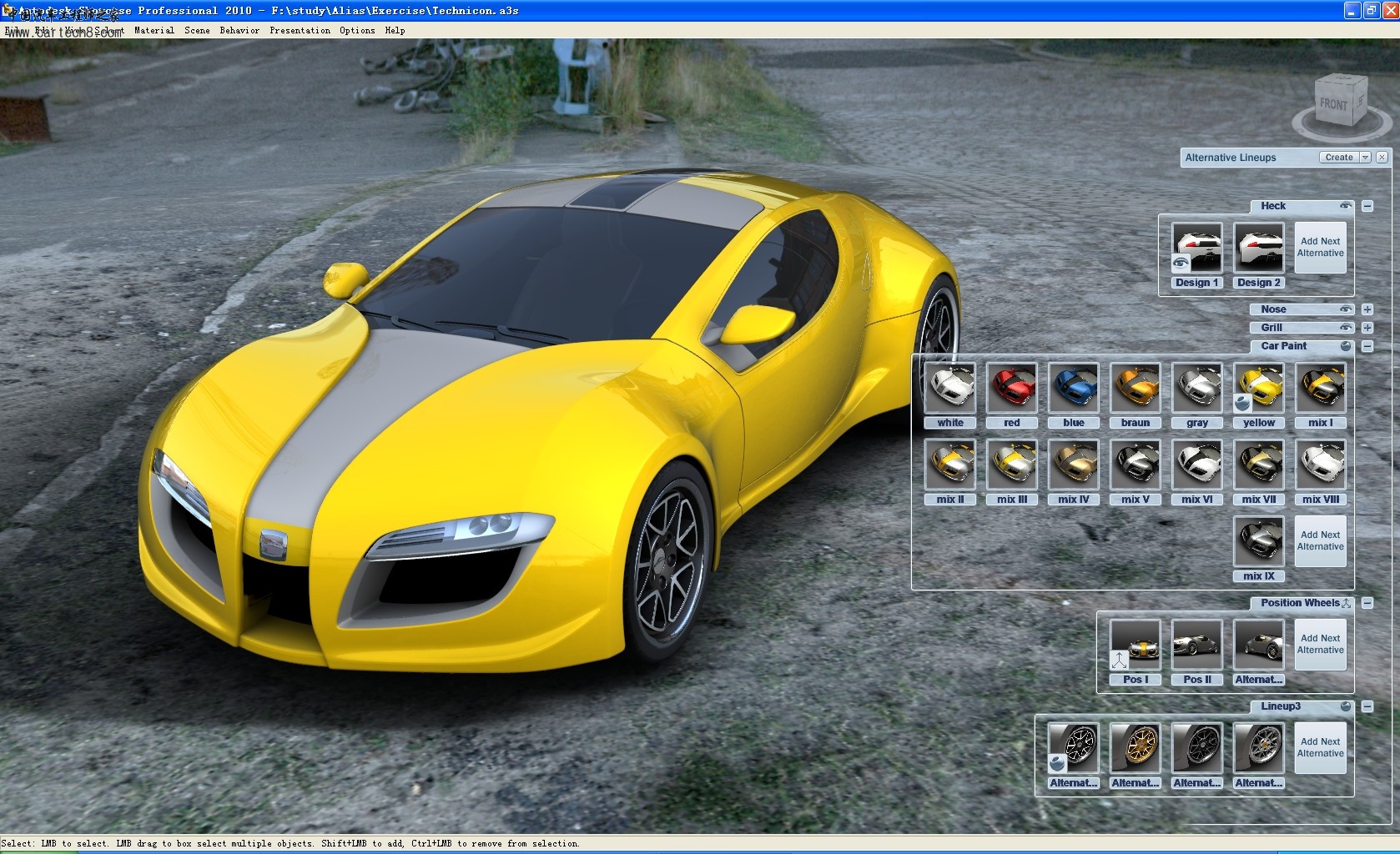Collapse the Car Paint lineup
1400x854 pixels.
1367,346
